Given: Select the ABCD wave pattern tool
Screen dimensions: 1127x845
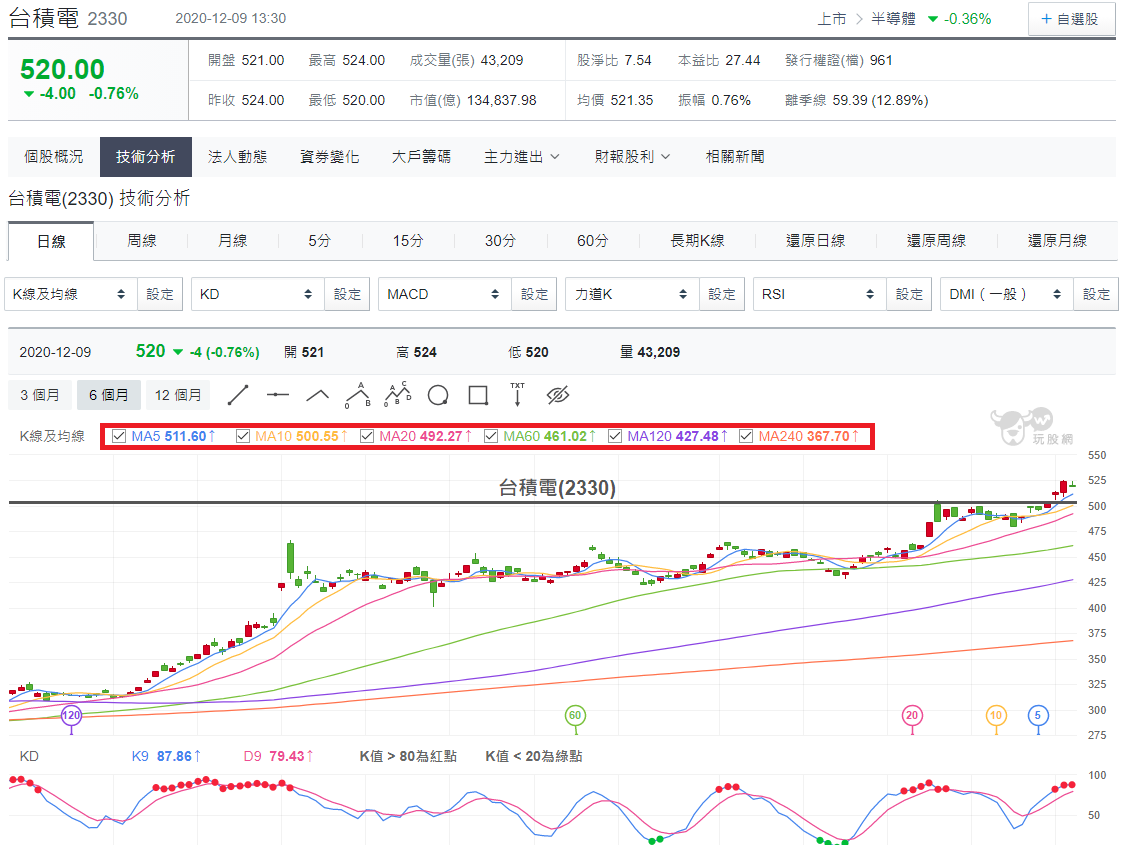Looking at the screenshot, I should click(397, 395).
